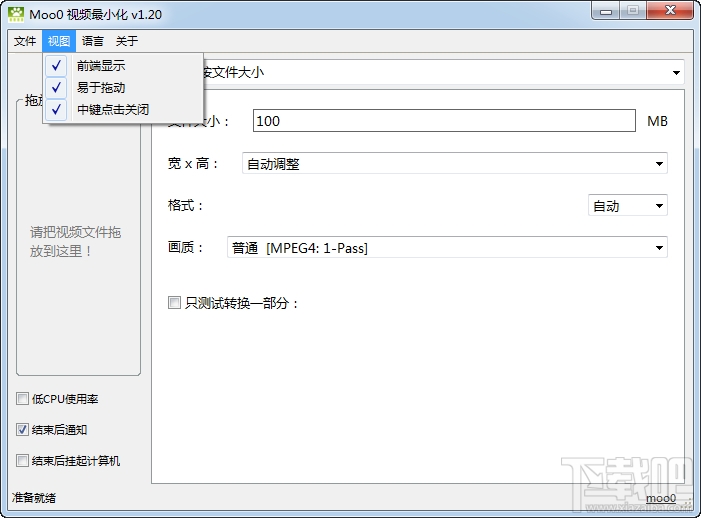The height and width of the screenshot is (518, 701).
Task: Click the Moo0 app icon in the title bar
Action: pyautogui.click(x=16, y=14)
